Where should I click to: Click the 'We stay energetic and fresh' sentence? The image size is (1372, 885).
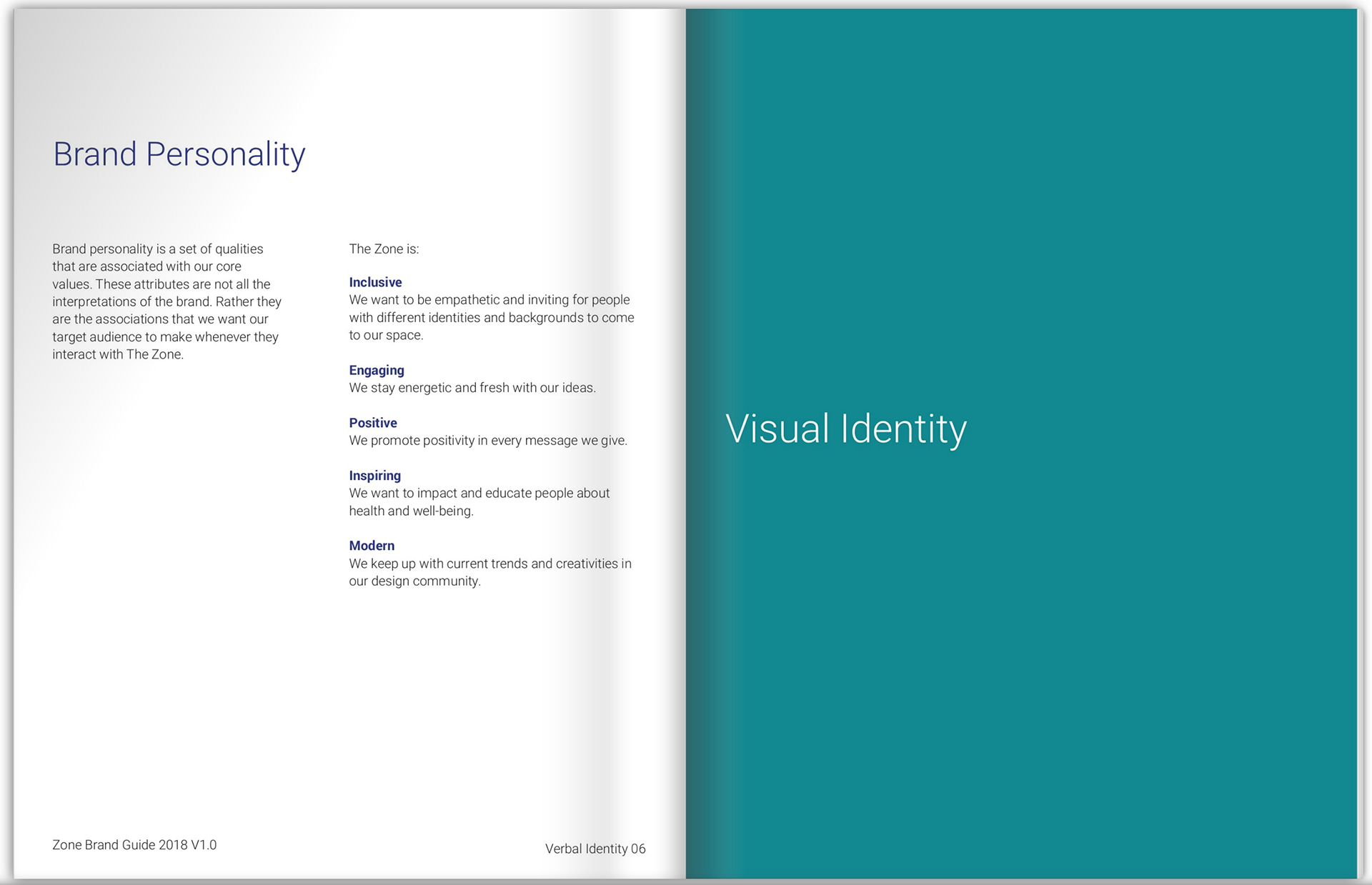(472, 388)
